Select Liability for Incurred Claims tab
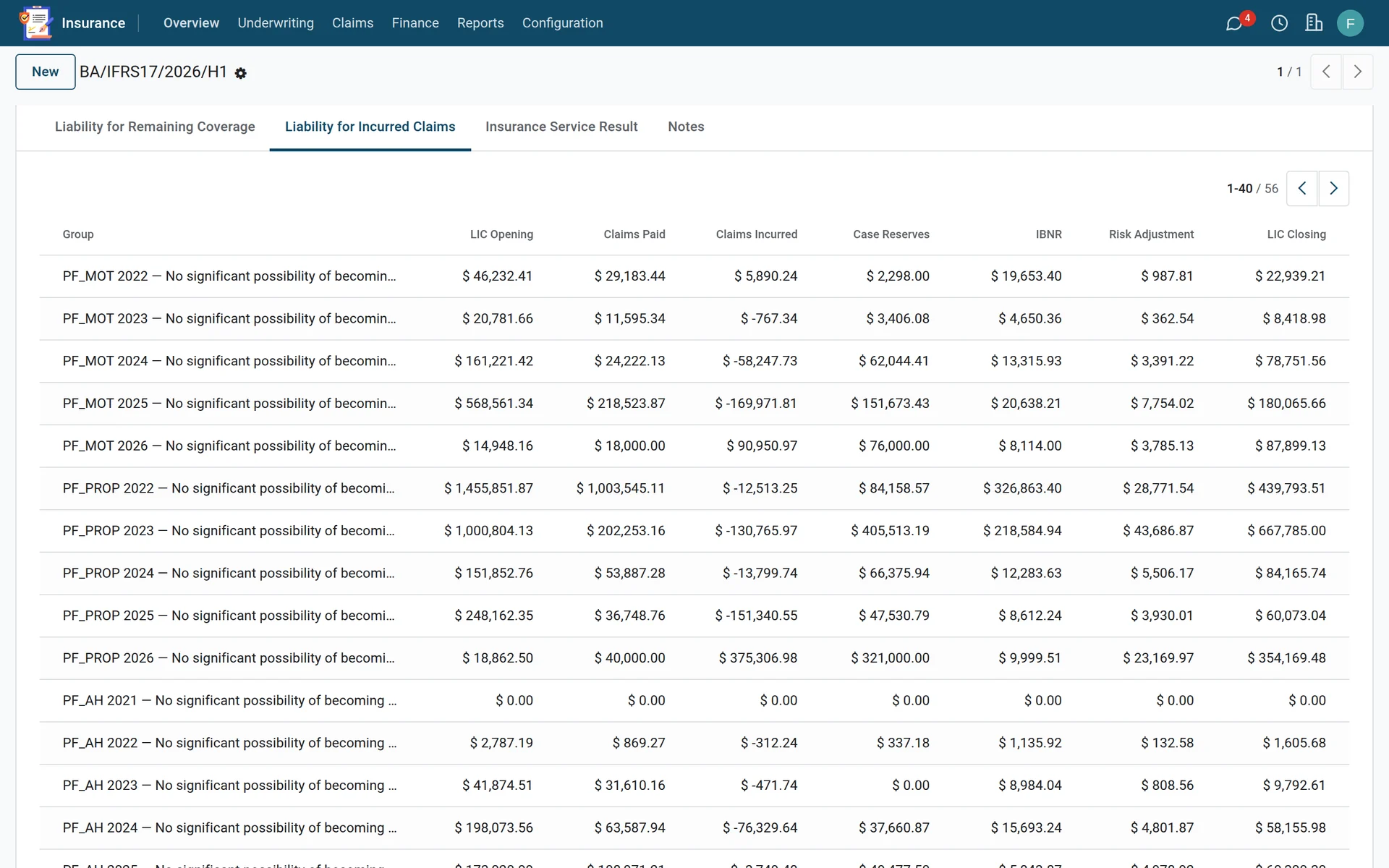This screenshot has width=1389, height=868. point(370,127)
